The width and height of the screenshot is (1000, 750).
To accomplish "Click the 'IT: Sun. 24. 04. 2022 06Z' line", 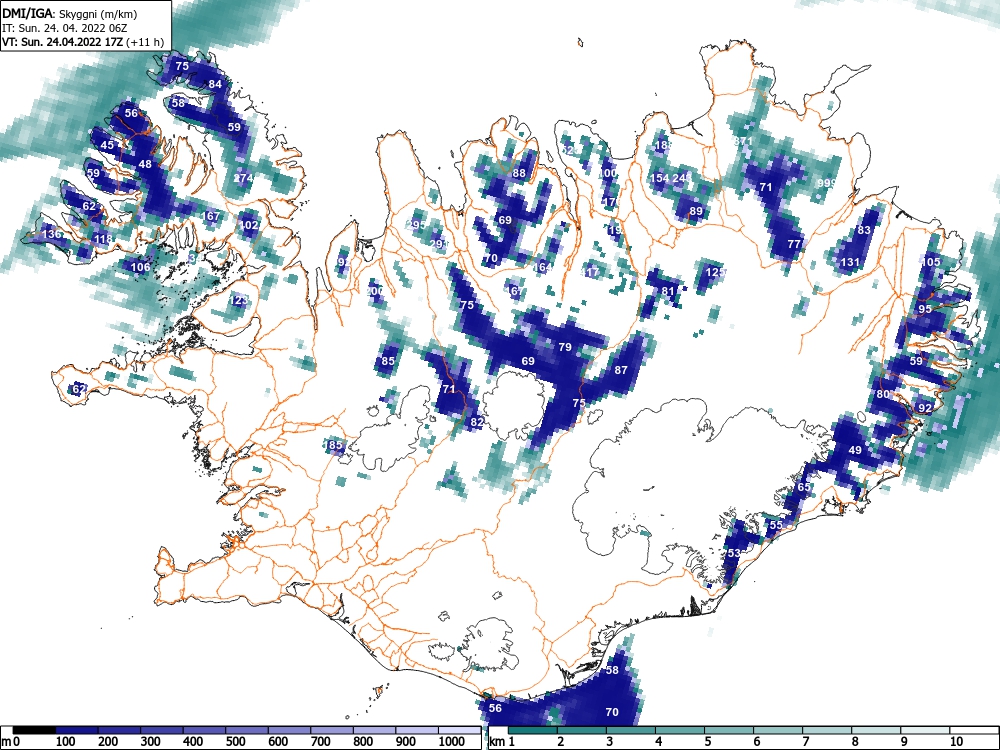I will click(x=64, y=28).
